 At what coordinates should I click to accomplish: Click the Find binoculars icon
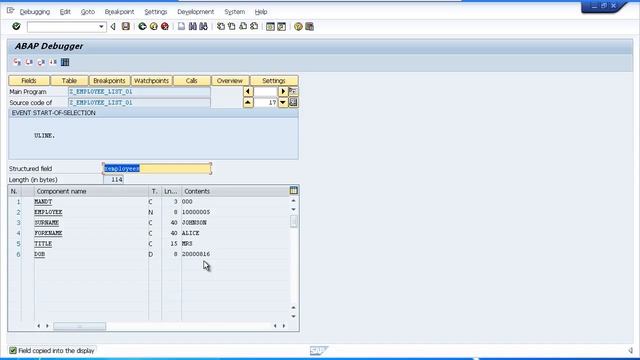[x=192, y=27]
